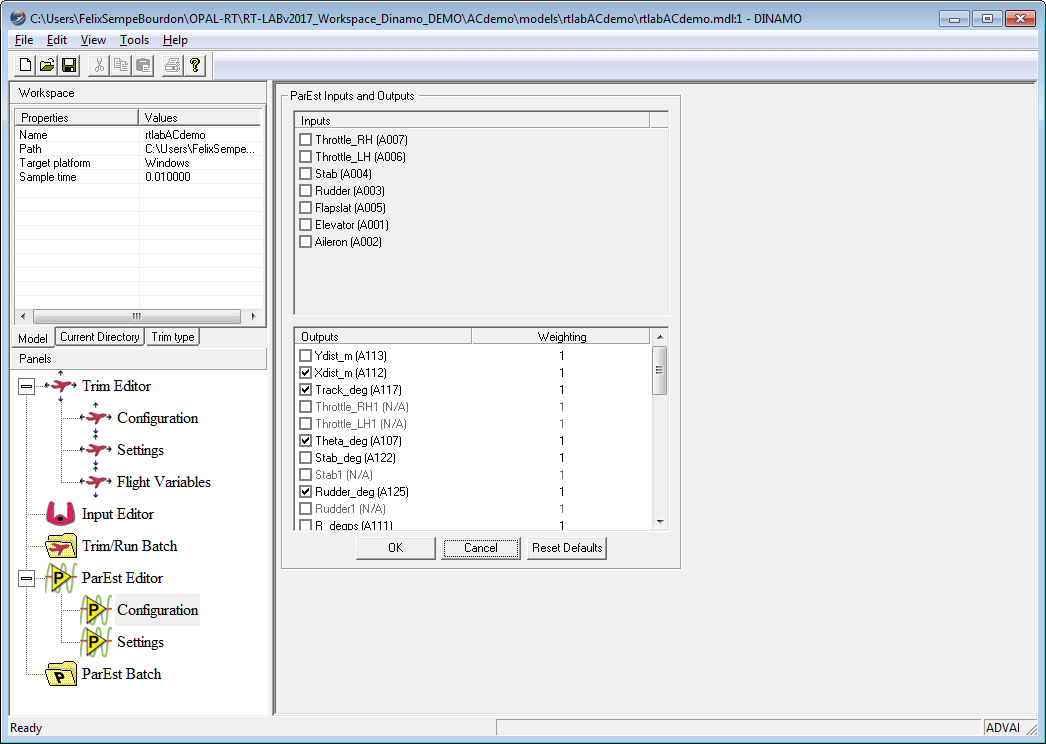Click the Save floppy disk icon
Image resolution: width=1046 pixels, height=744 pixels.
pyautogui.click(x=69, y=65)
